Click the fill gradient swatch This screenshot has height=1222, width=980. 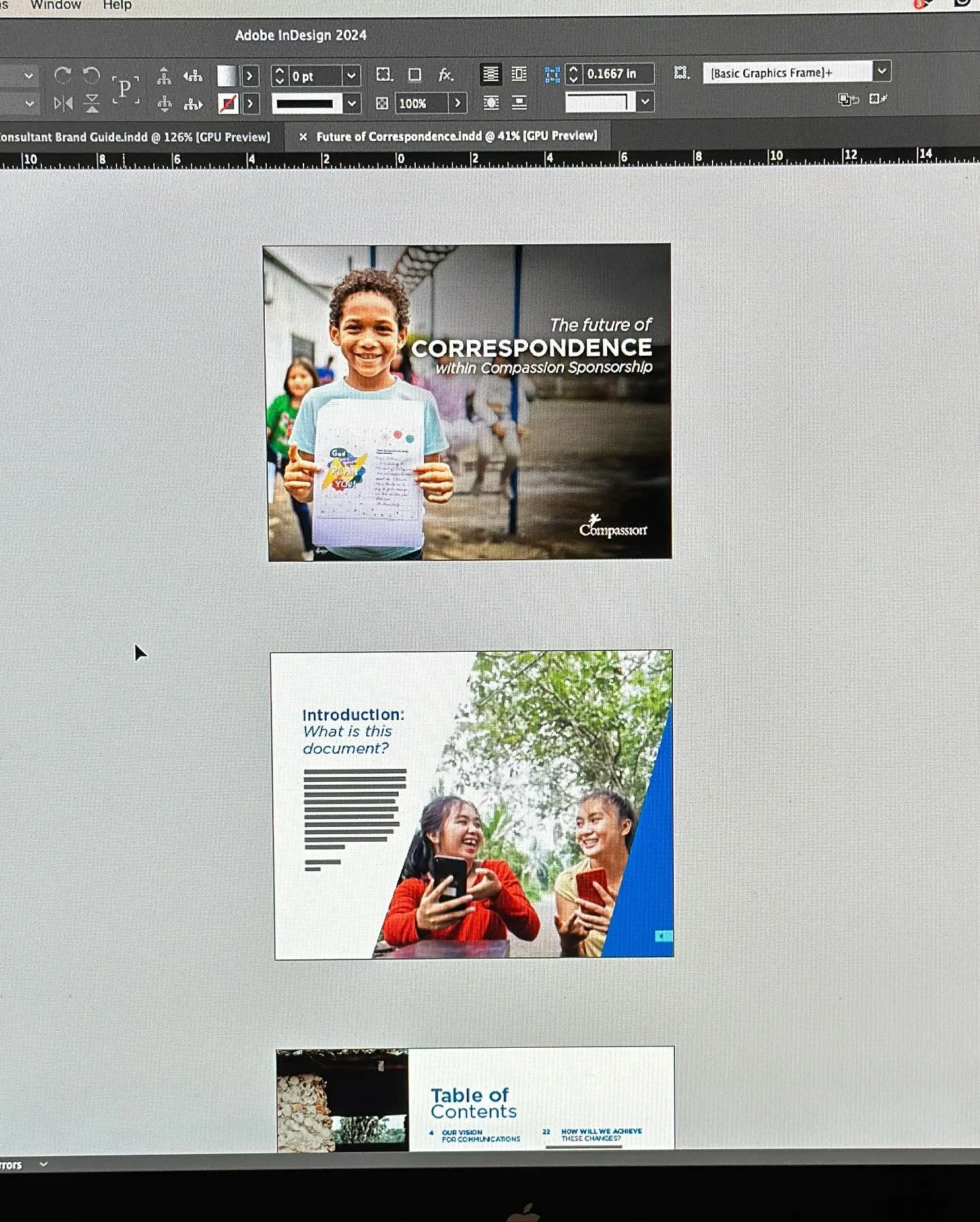point(227,76)
